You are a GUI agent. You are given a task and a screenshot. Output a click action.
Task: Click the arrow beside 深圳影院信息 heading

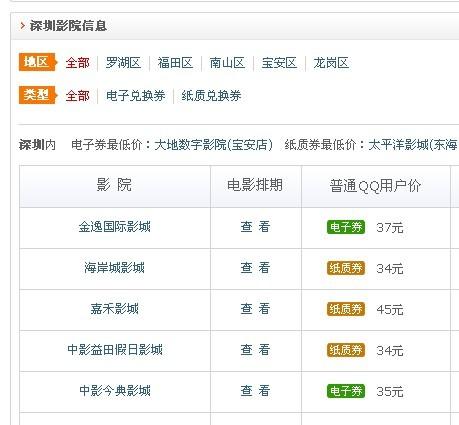click(23, 26)
